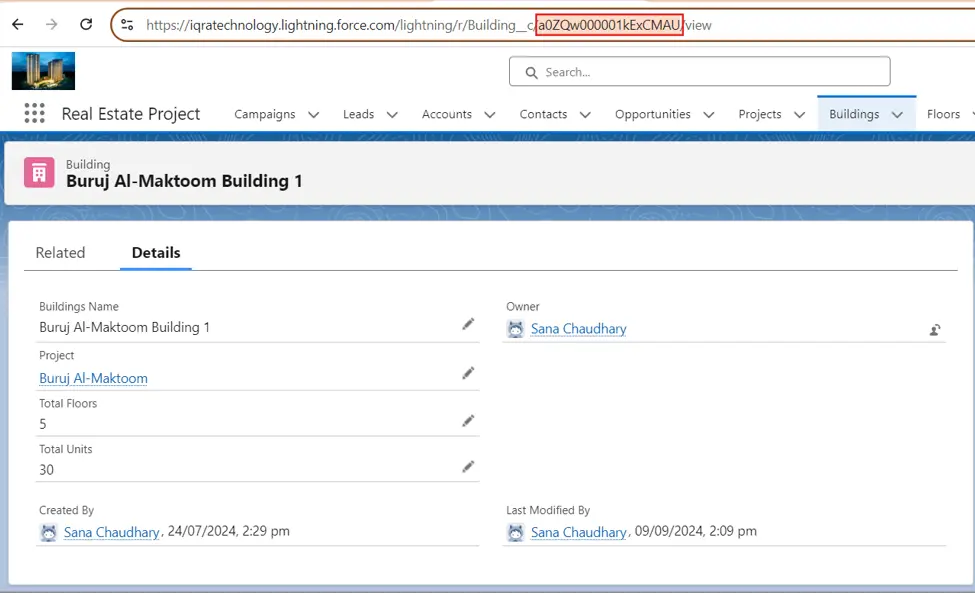Select the Details tab
Image resolution: width=975 pixels, height=593 pixels.
156,253
